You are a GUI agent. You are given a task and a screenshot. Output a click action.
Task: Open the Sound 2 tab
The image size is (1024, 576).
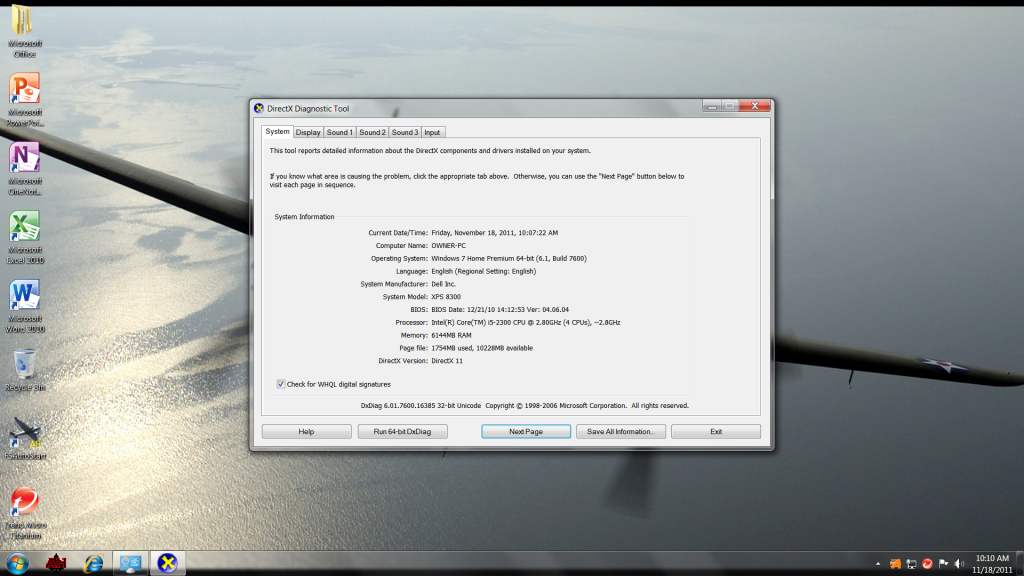(x=372, y=133)
